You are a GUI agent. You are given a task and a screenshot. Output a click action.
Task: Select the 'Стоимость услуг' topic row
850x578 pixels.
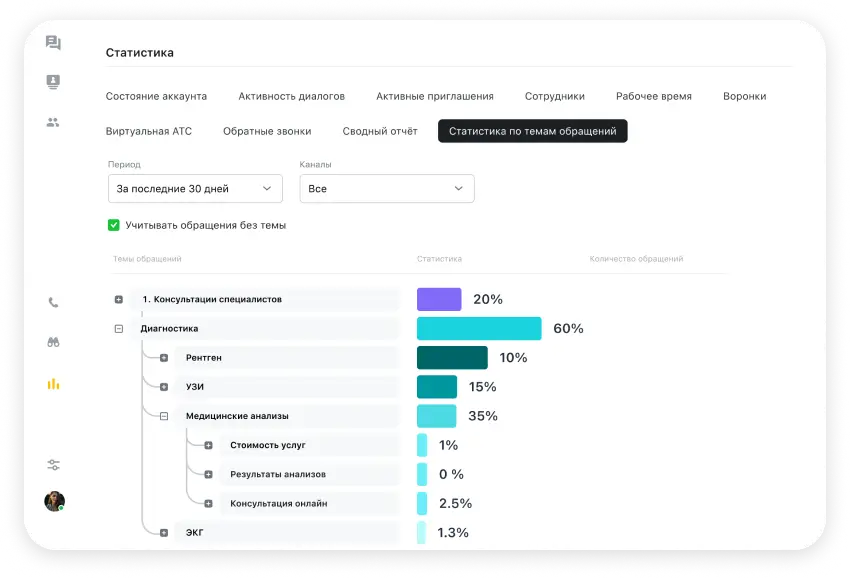point(267,445)
